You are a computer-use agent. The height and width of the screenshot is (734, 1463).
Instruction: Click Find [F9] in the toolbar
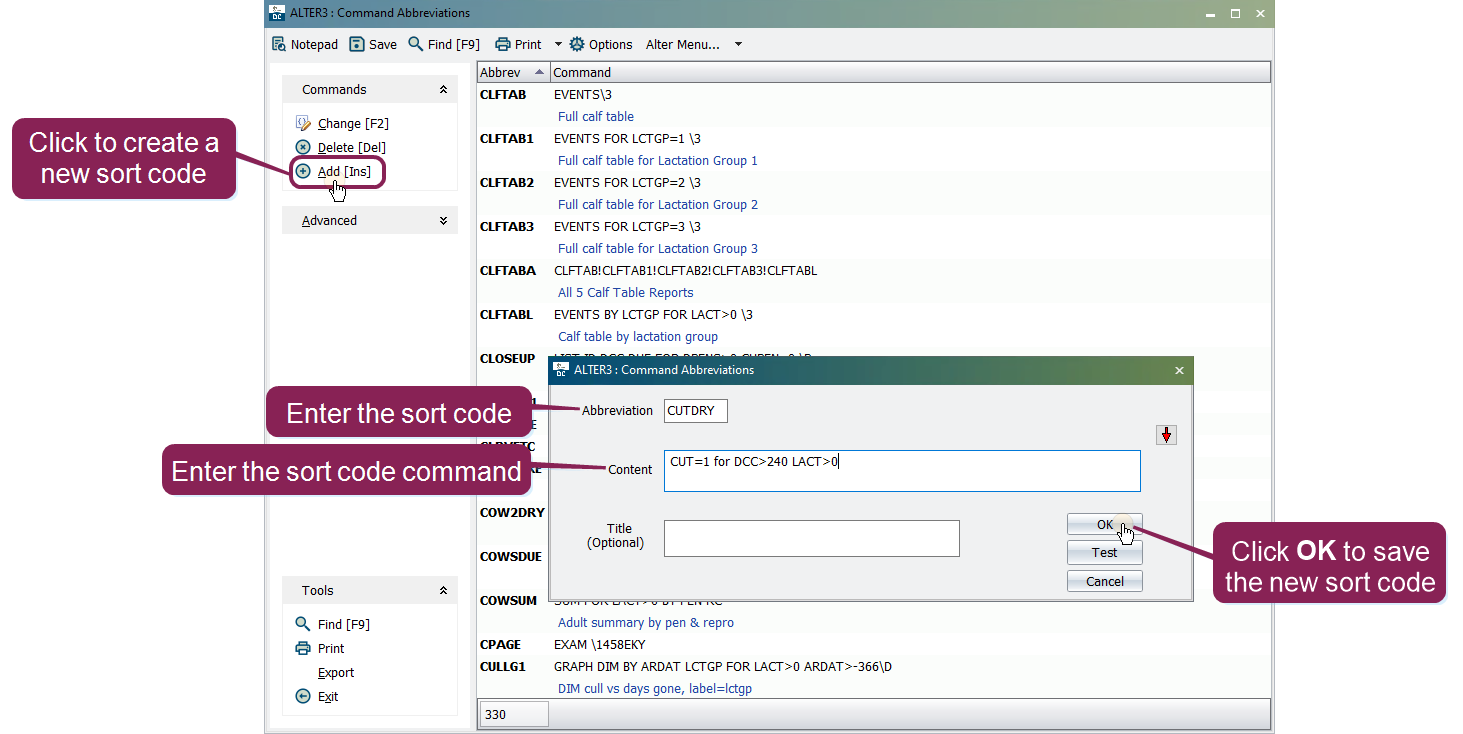point(444,44)
